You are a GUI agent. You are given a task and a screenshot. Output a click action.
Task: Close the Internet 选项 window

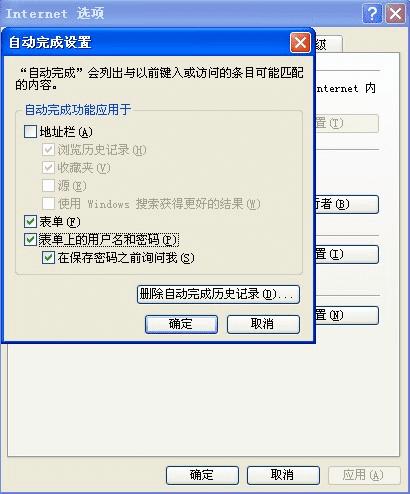(x=395, y=14)
